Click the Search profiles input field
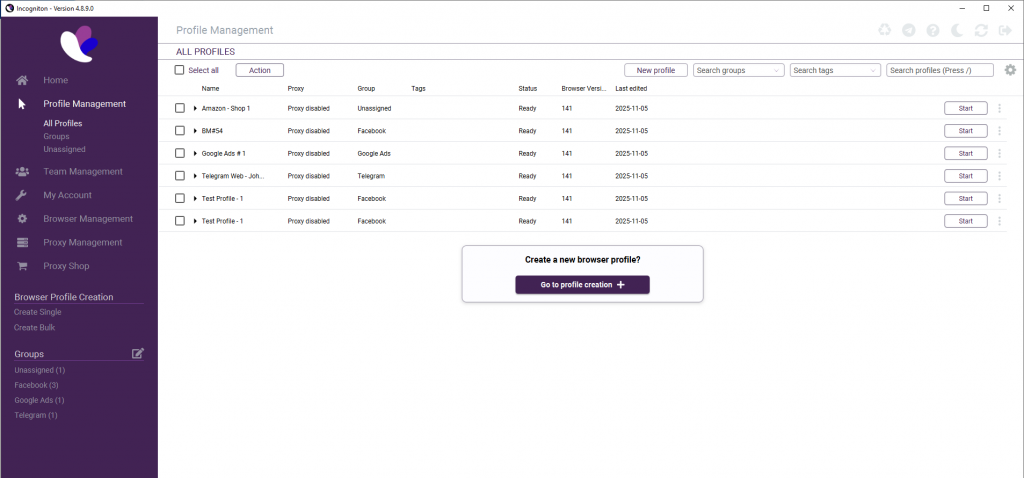Viewport: 1024px width, 478px height. click(x=940, y=70)
